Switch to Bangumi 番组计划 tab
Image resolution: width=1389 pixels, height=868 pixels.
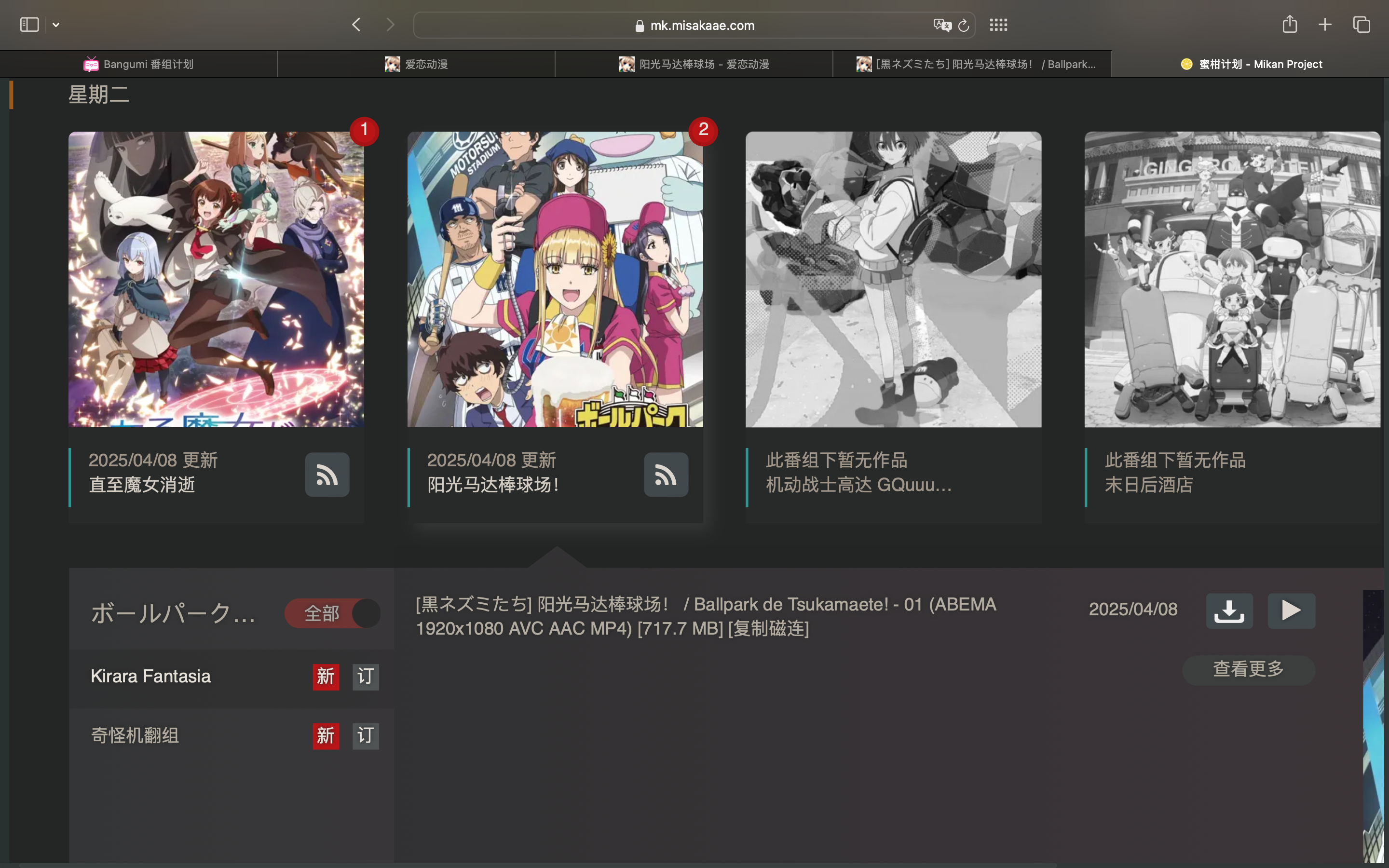[138, 64]
